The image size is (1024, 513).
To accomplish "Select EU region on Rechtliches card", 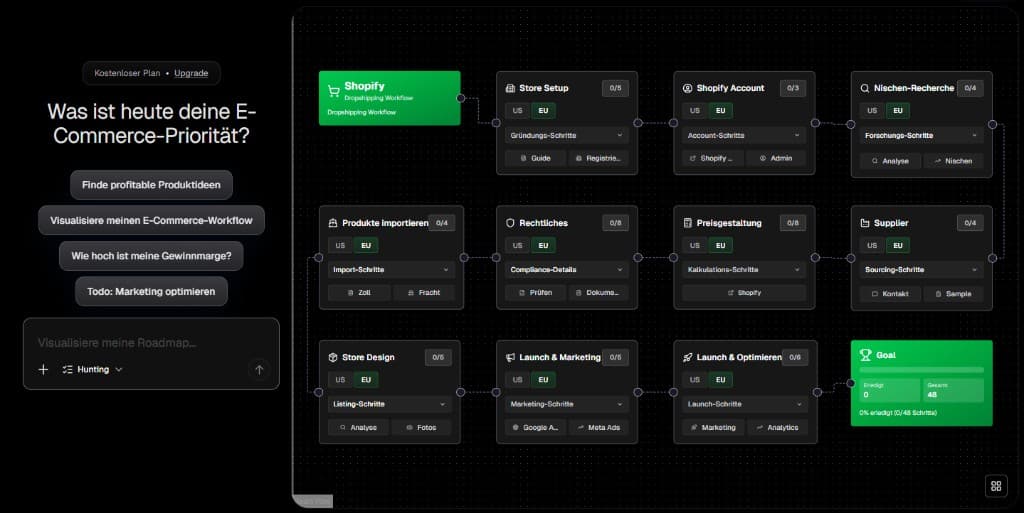I will pyautogui.click(x=543, y=246).
